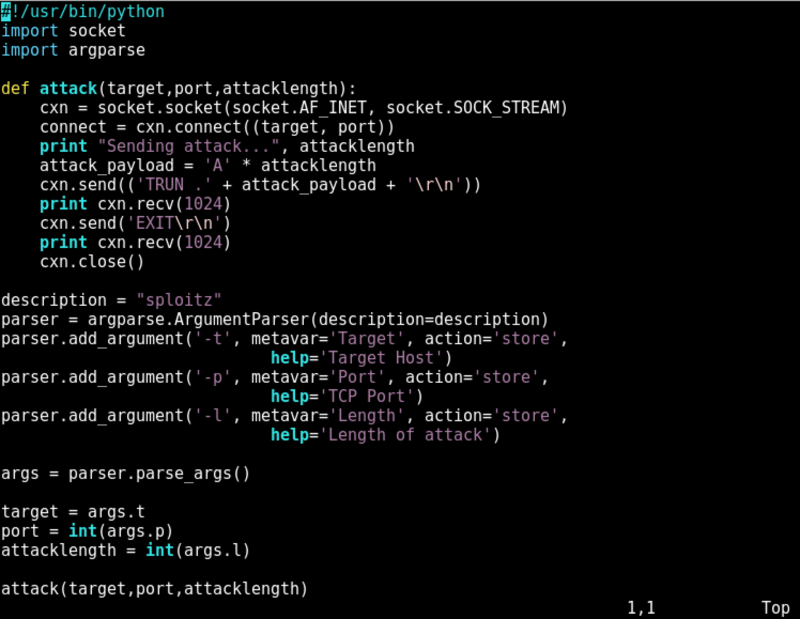The height and width of the screenshot is (619, 800).
Task: Click the 'Target Host' help string
Action: pos(381,358)
